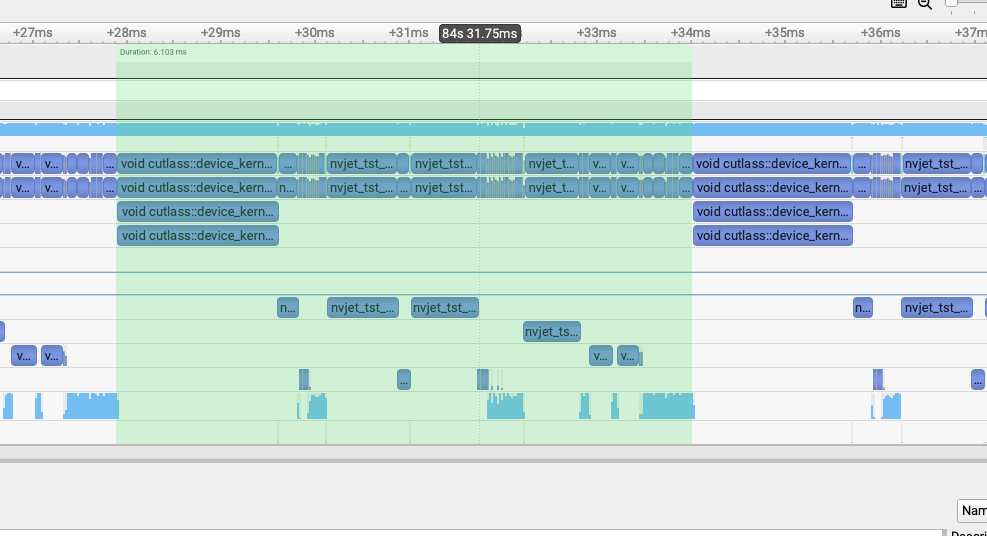Select the unselected cutlass::device_kernel block in the top row
987x536 pixels.
point(772,163)
